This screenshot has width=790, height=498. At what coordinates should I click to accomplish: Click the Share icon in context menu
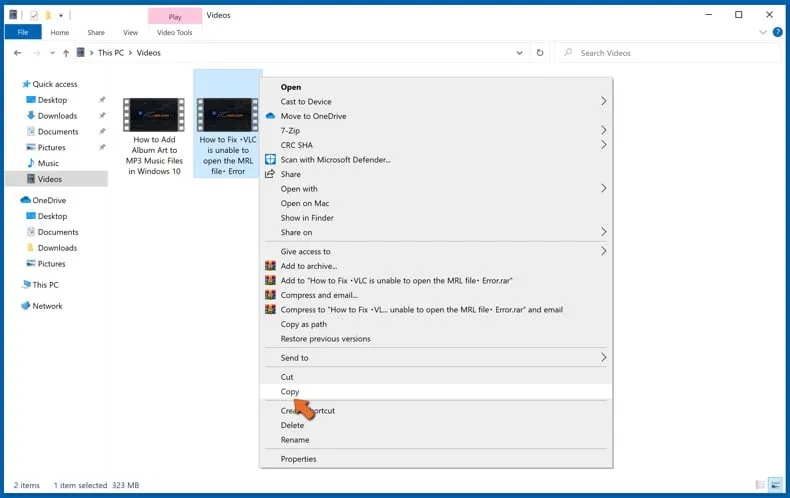tap(270, 174)
